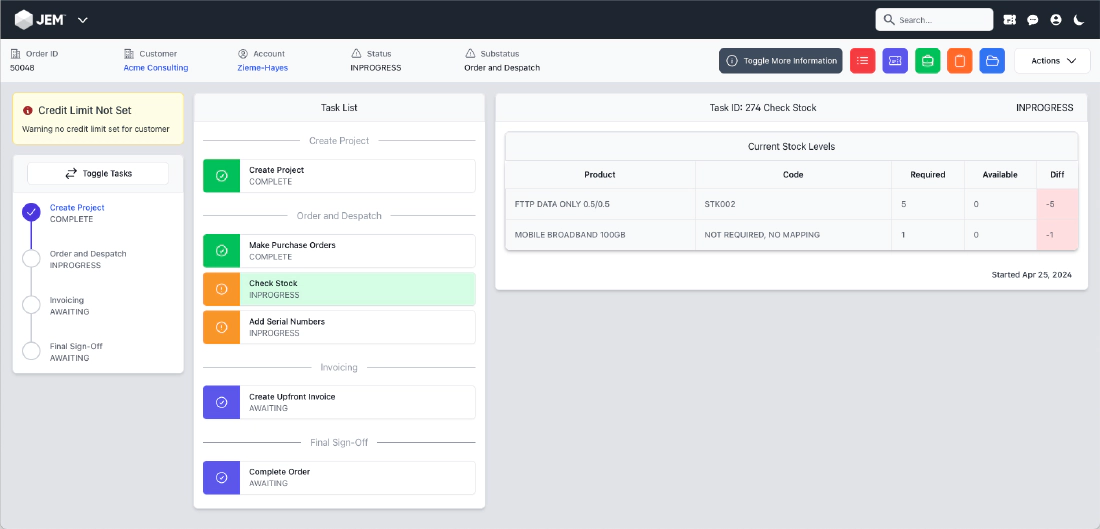The width and height of the screenshot is (1100, 529).
Task: Click the Code column header
Action: tap(793, 175)
